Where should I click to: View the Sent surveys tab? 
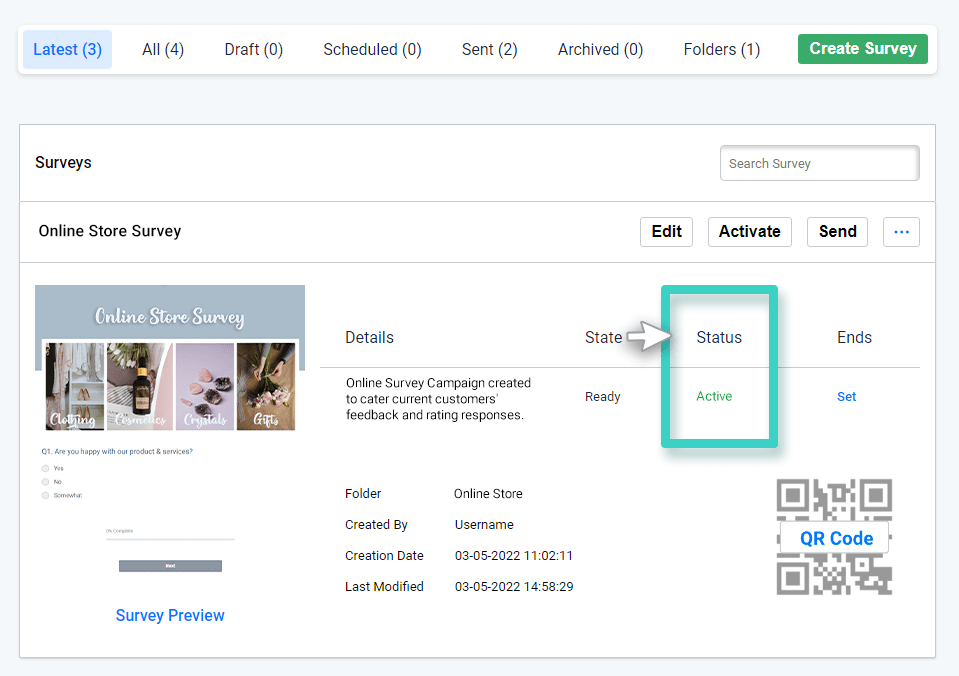pos(489,49)
